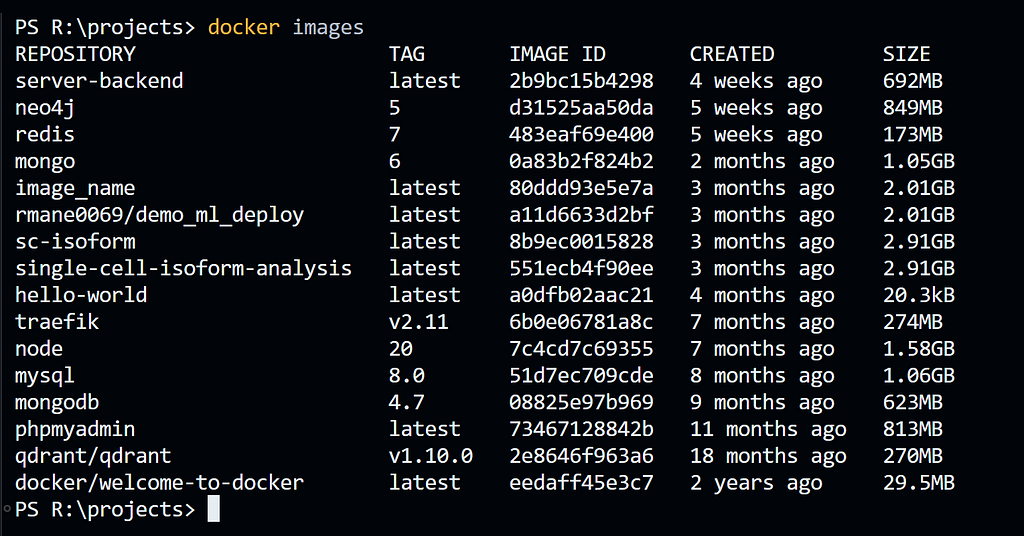Viewport: 1024px width, 536px height.
Task: Select image ID 0a83b2f824b2
Action: coord(581,161)
